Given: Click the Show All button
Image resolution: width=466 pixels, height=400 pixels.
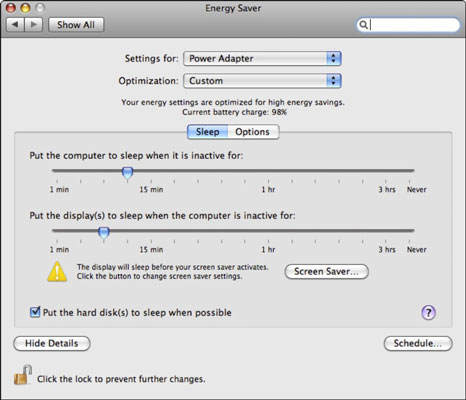Looking at the screenshot, I should (76, 25).
